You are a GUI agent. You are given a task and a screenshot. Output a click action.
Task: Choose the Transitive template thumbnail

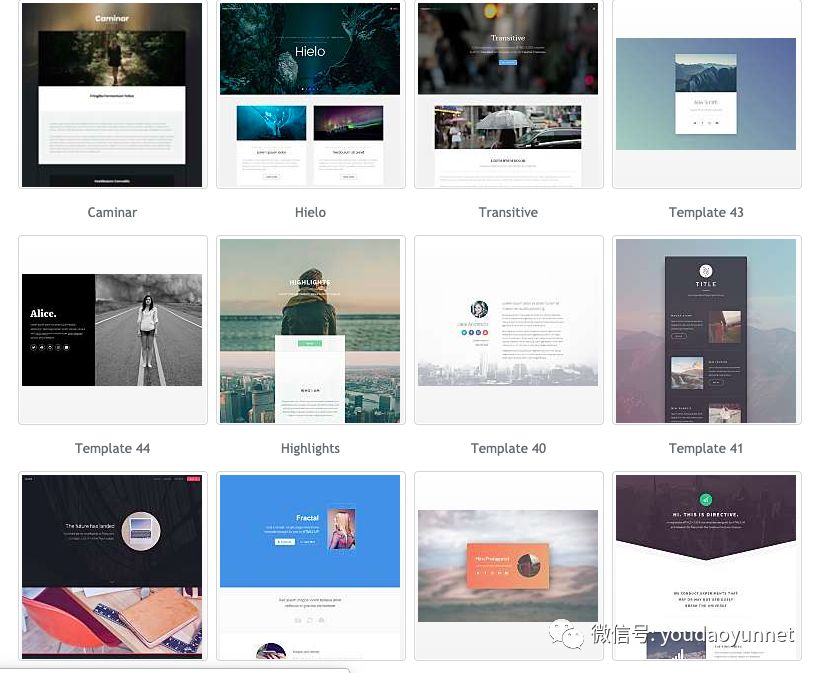point(508,94)
